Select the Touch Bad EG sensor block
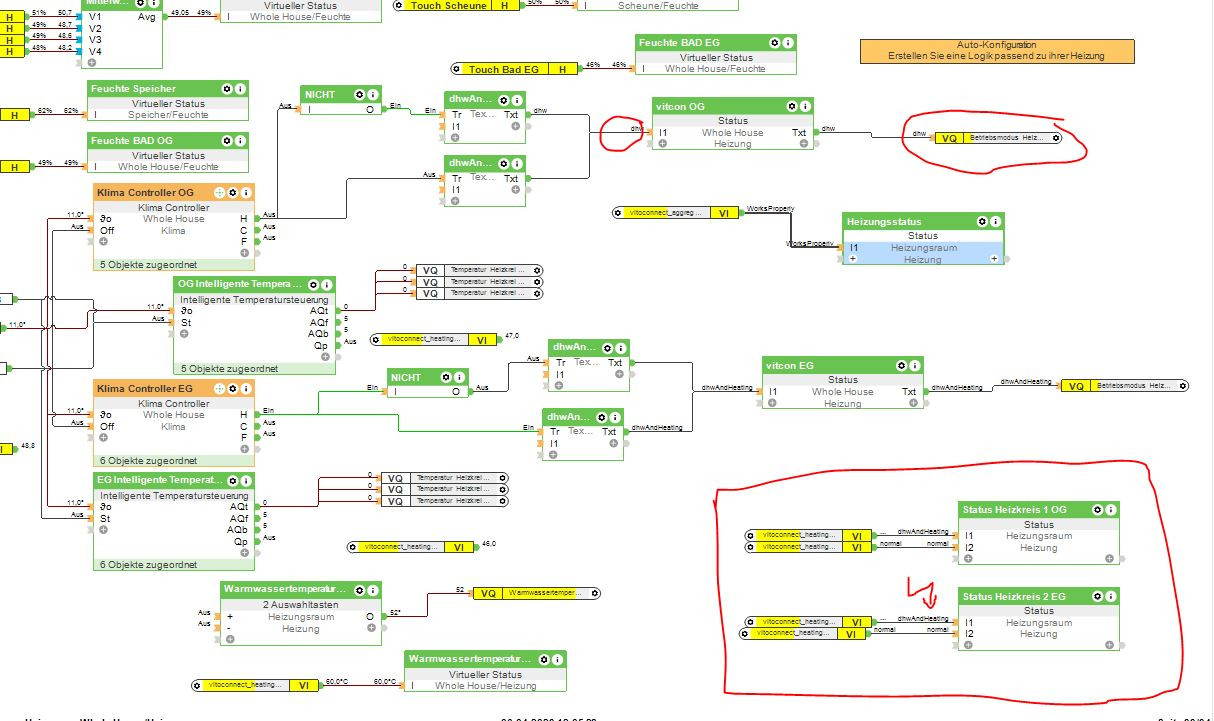The image size is (1214, 721). pyautogui.click(x=514, y=69)
